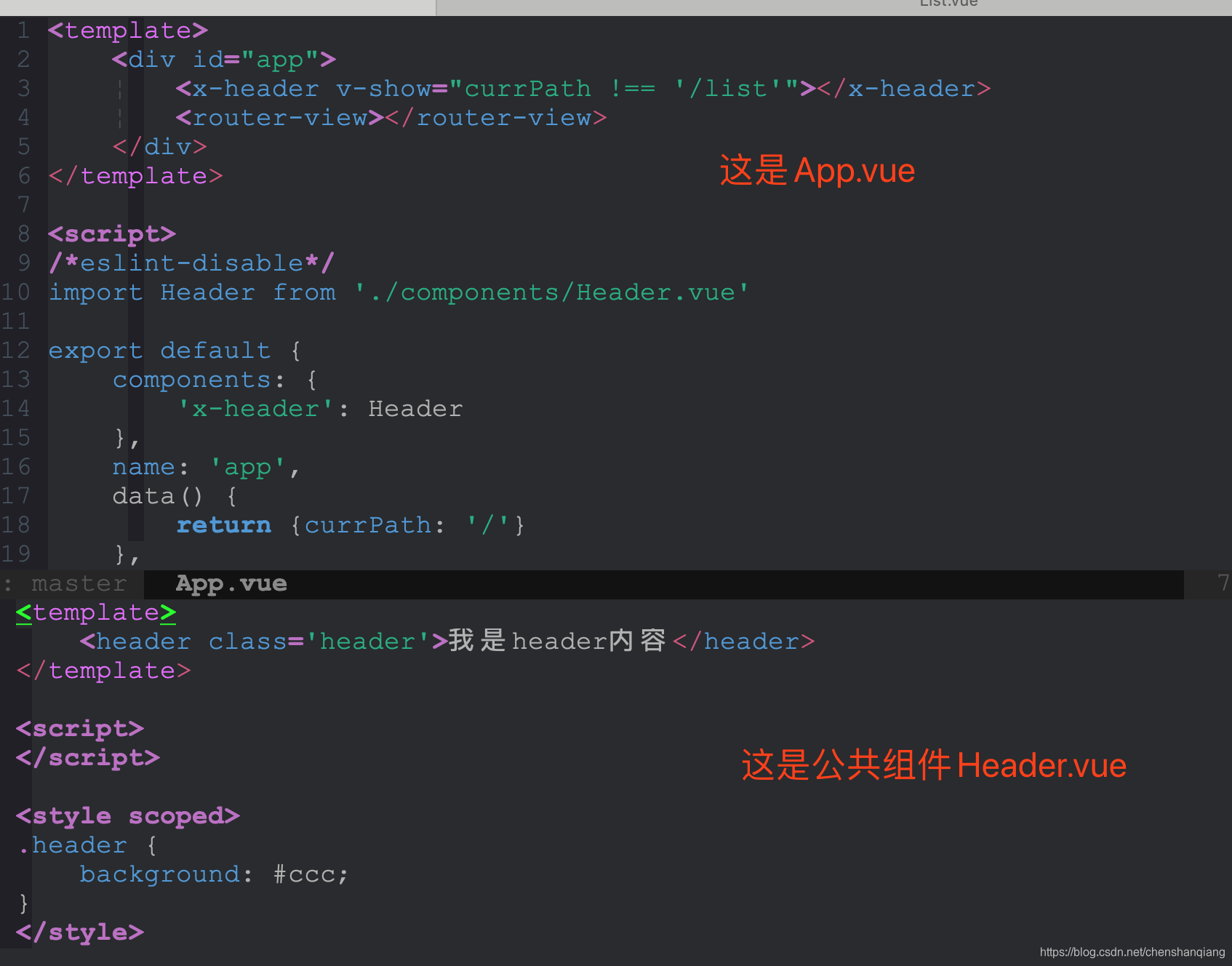
Task: Click <script> tag in Header.vue pane
Action: click(x=80, y=729)
